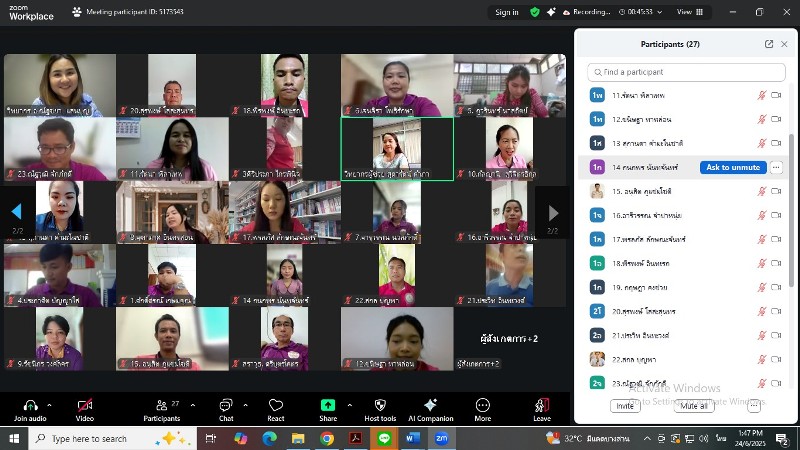Open Adobe Acrobat from taskbar

(x=356, y=438)
